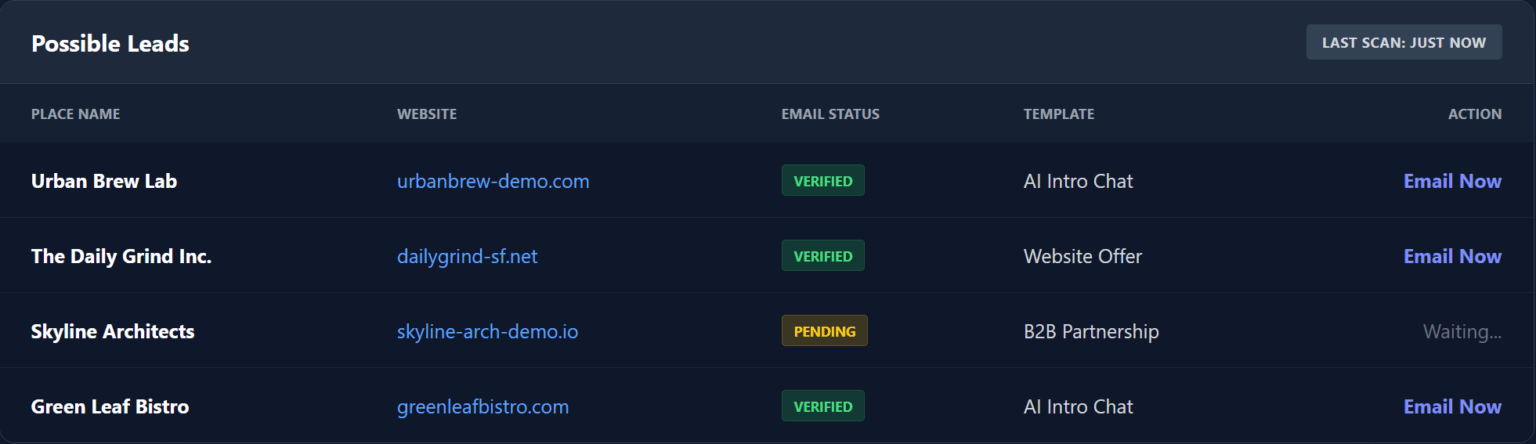Click the Email Status column header
Viewport: 1536px width, 444px height.
pos(830,114)
